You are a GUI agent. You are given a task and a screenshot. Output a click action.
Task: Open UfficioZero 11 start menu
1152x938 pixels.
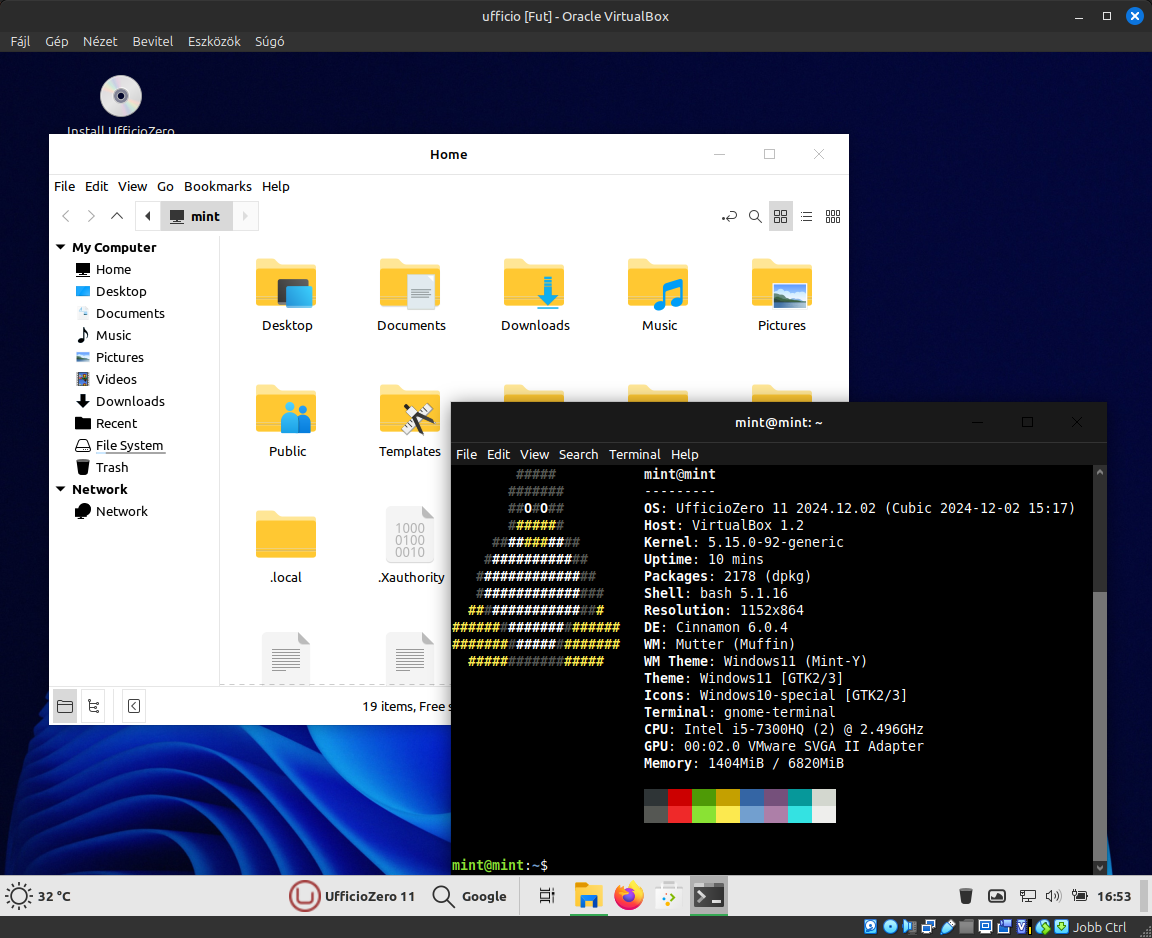pyautogui.click(x=352, y=896)
